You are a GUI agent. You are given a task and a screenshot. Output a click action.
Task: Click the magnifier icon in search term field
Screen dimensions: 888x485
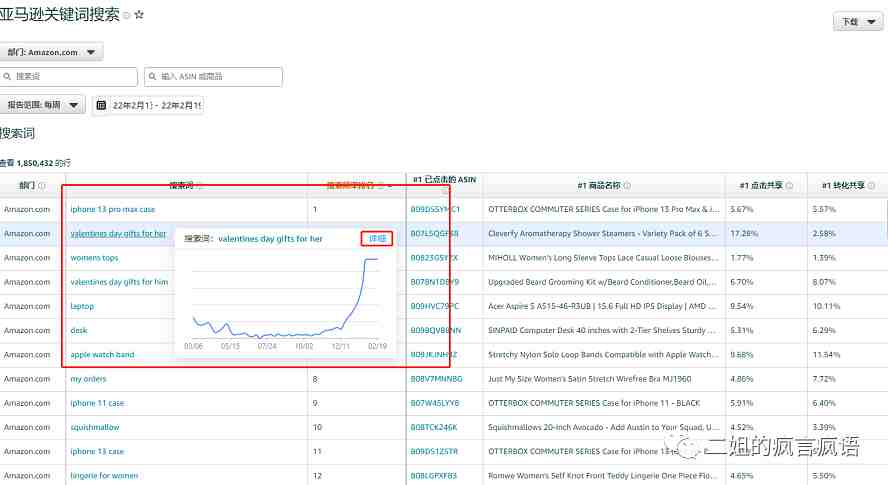[7, 76]
